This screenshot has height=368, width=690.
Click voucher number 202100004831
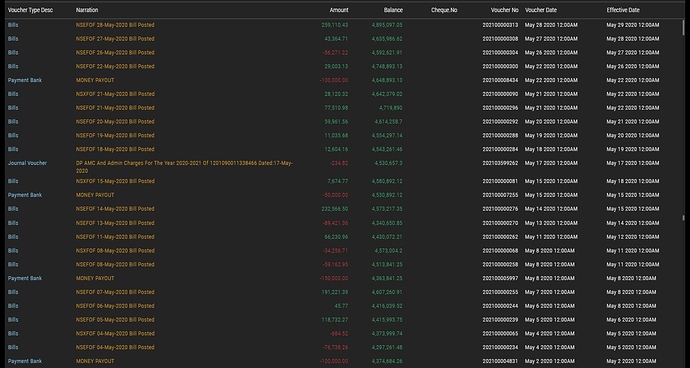(500, 361)
